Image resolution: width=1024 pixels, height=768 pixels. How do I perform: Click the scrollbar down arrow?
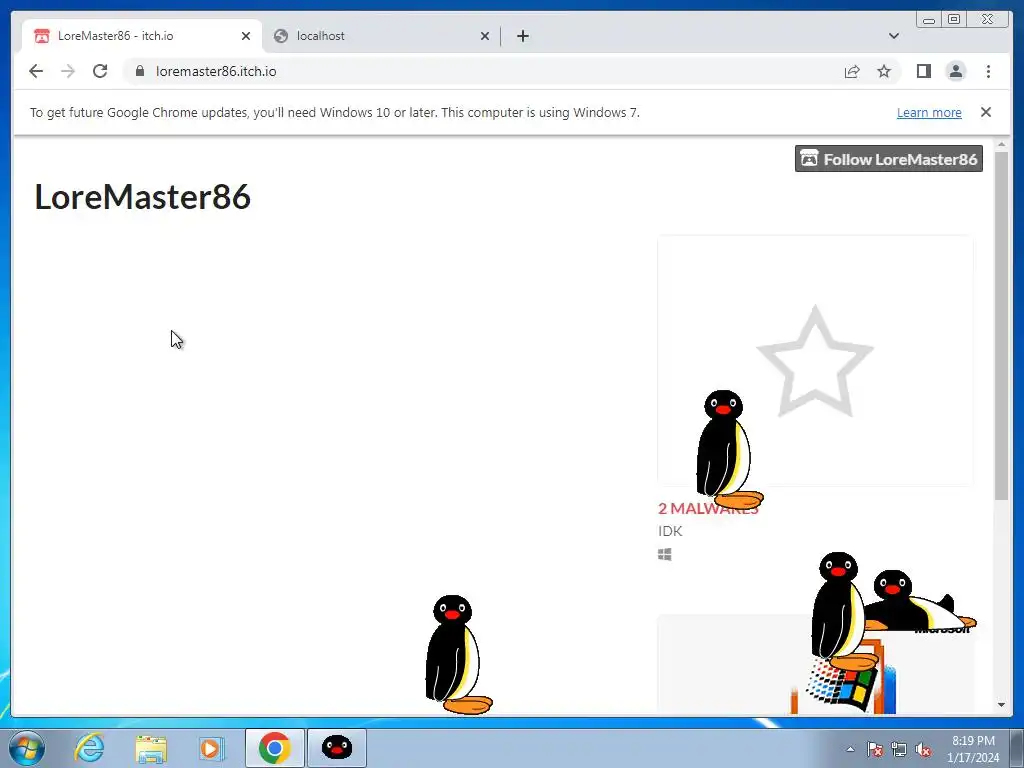[x=1001, y=705]
